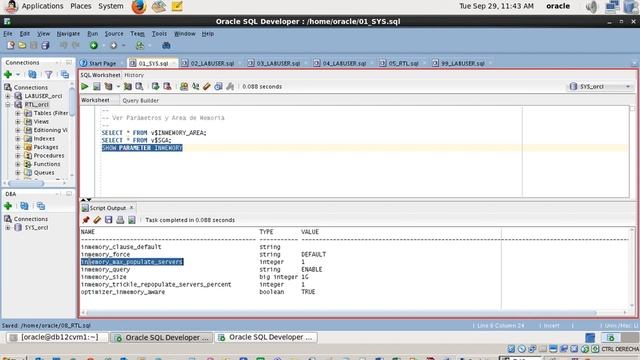
Task: Open the Places menu in top panel
Action: (x=81, y=6)
